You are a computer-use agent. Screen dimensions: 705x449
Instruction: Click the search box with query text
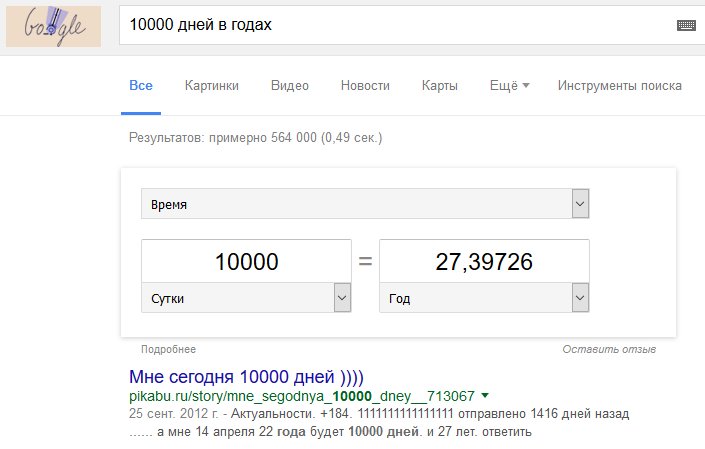(400, 25)
